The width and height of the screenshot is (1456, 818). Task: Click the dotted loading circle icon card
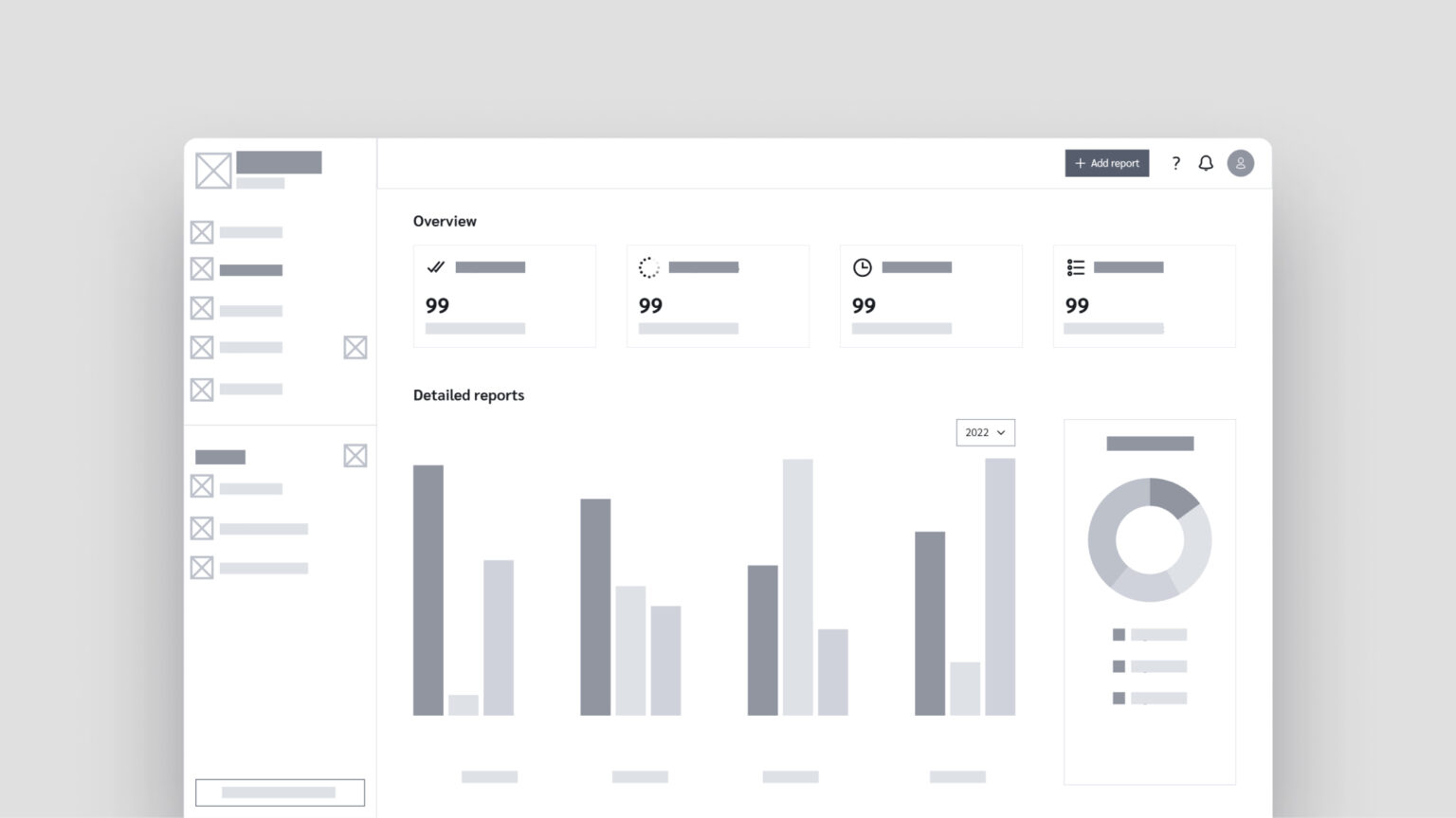click(x=648, y=267)
